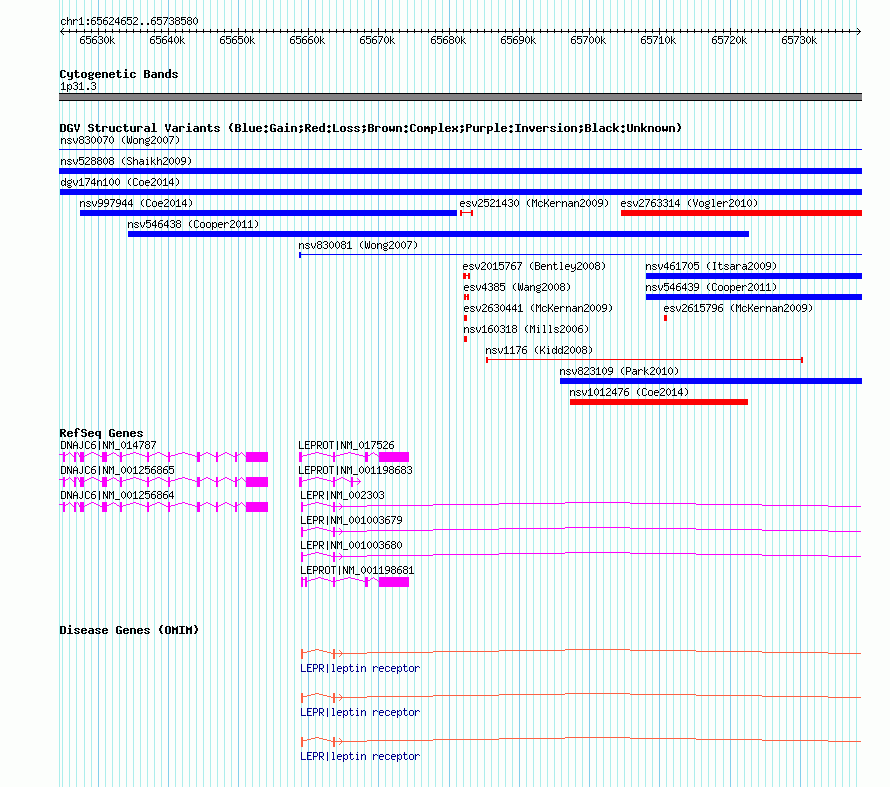The image size is (890, 787).
Task: Click the DNAJC6 NM_014787 magenta gene glyph
Action: click(164, 457)
